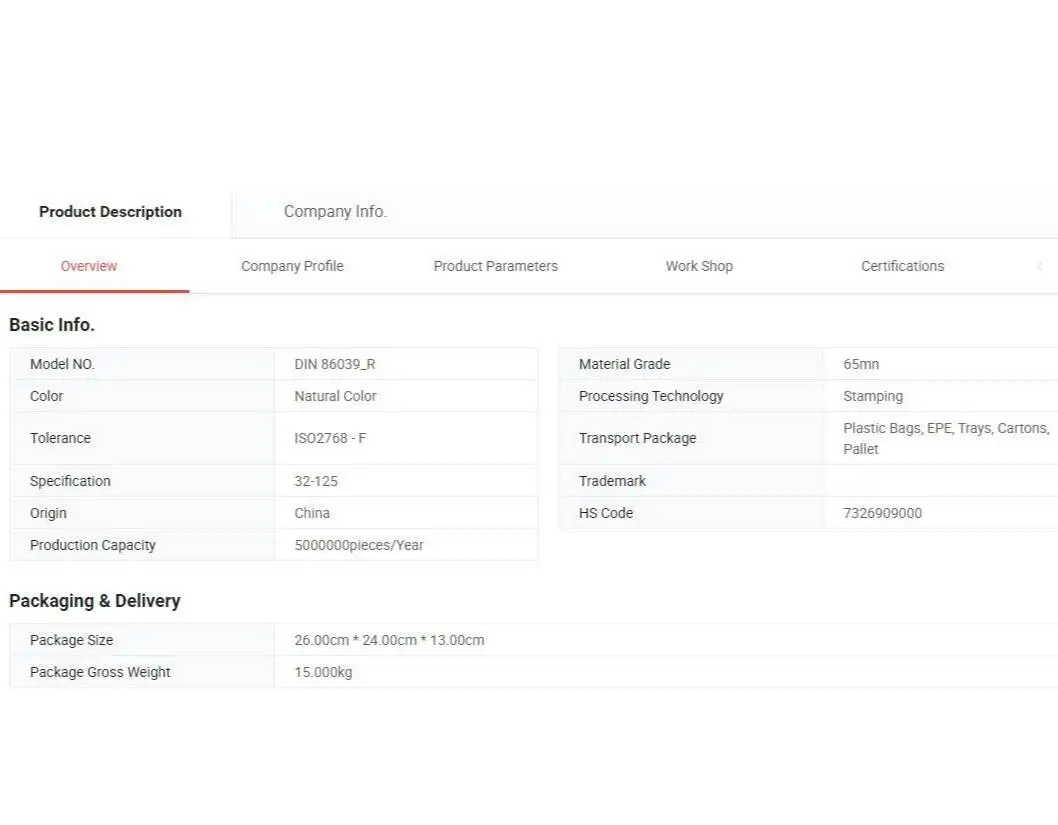
Task: Click the Basic Info. heading
Action: click(52, 325)
